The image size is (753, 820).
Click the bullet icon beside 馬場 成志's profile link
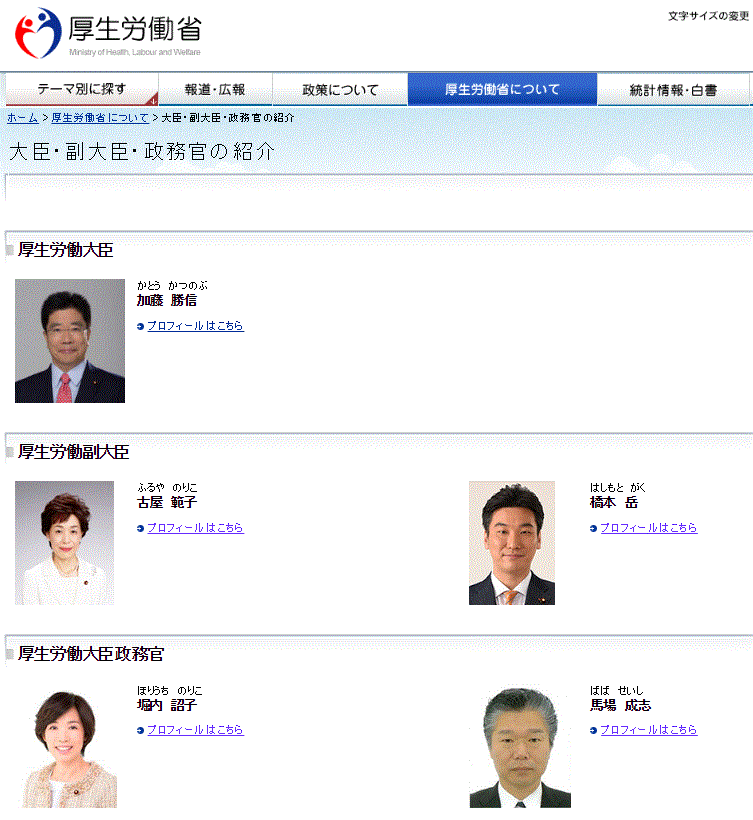point(593,730)
